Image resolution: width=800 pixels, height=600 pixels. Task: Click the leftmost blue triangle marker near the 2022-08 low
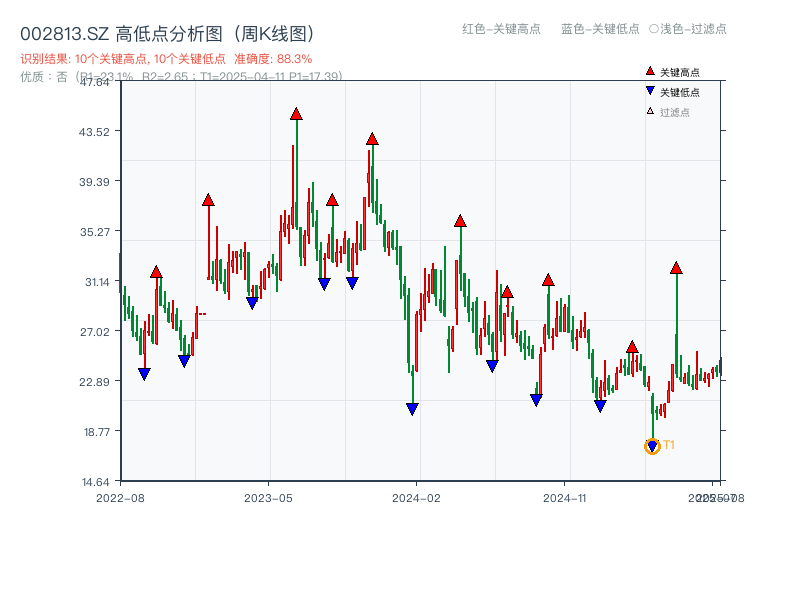[x=143, y=373]
